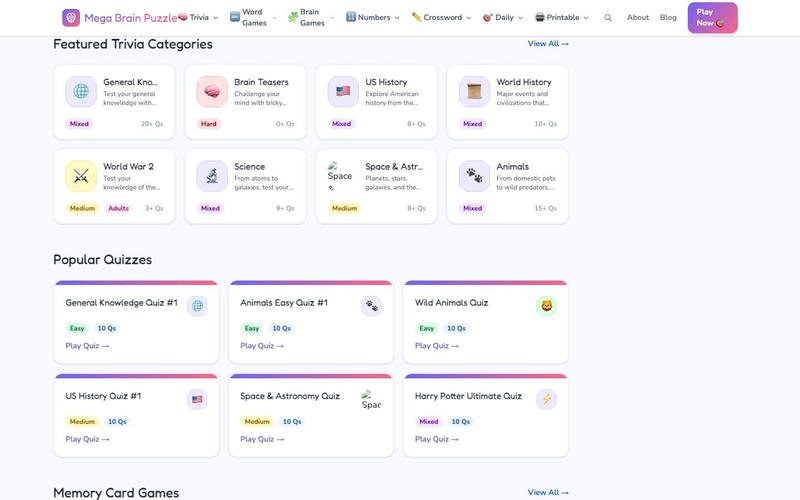Click the globe icon on General Knowledge category

pyautogui.click(x=81, y=91)
